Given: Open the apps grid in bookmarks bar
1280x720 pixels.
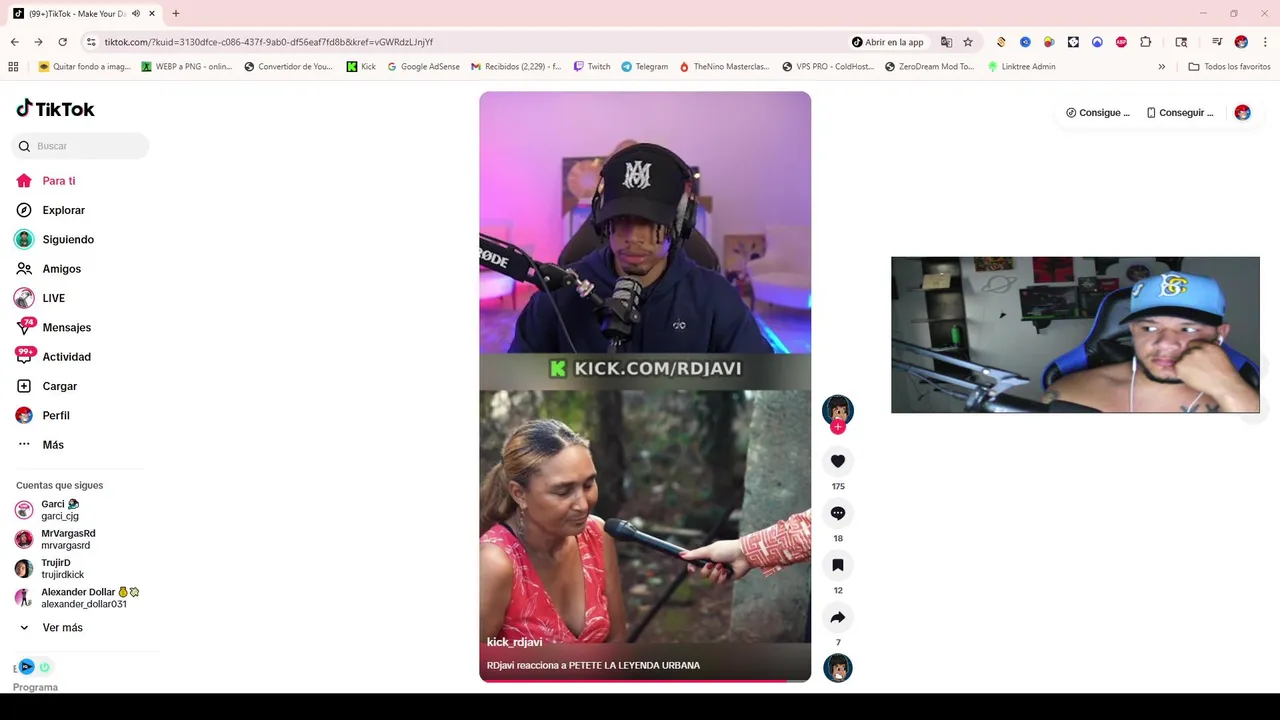Looking at the screenshot, I should [x=13, y=67].
